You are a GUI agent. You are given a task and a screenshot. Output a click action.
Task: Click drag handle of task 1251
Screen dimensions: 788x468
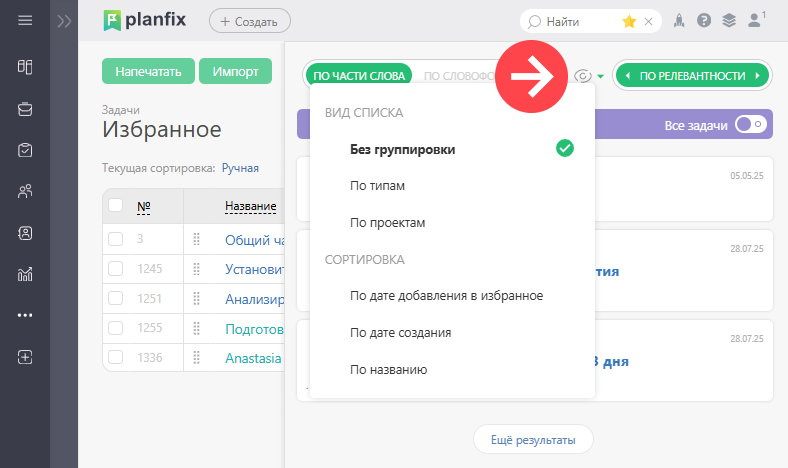[196, 299]
